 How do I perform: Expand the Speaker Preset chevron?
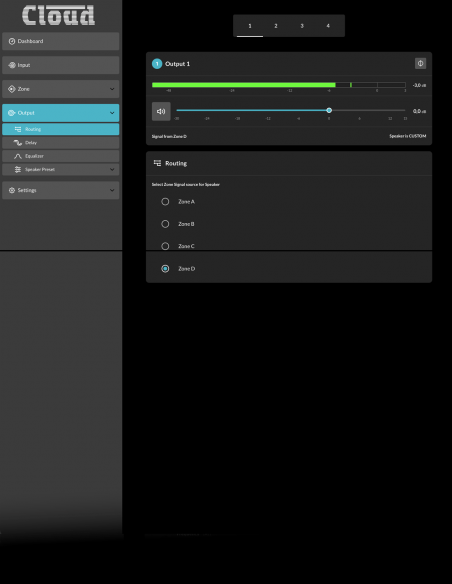click(112, 169)
